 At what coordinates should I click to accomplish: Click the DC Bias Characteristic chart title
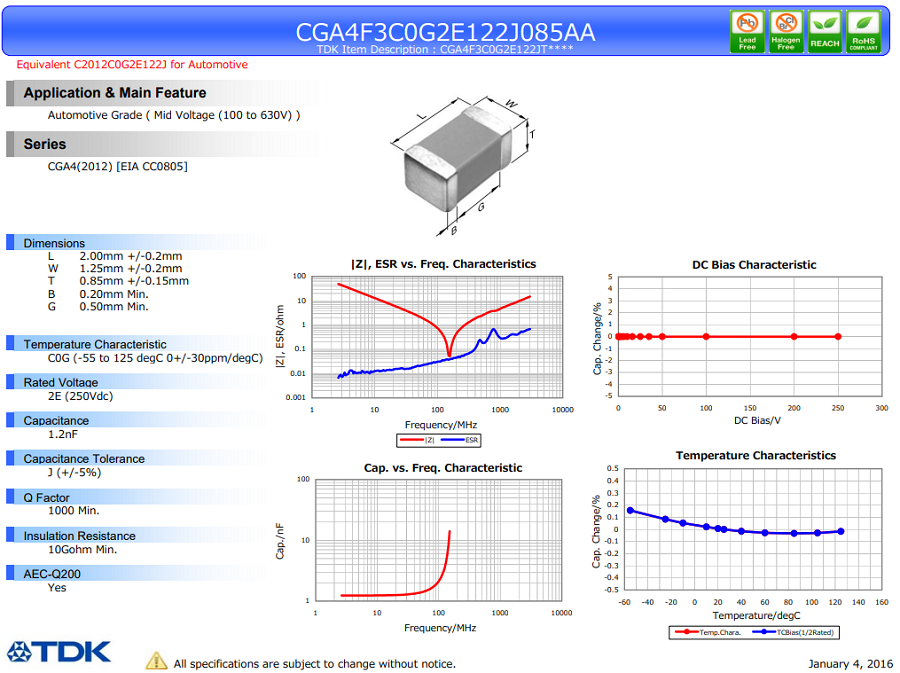pos(754,264)
